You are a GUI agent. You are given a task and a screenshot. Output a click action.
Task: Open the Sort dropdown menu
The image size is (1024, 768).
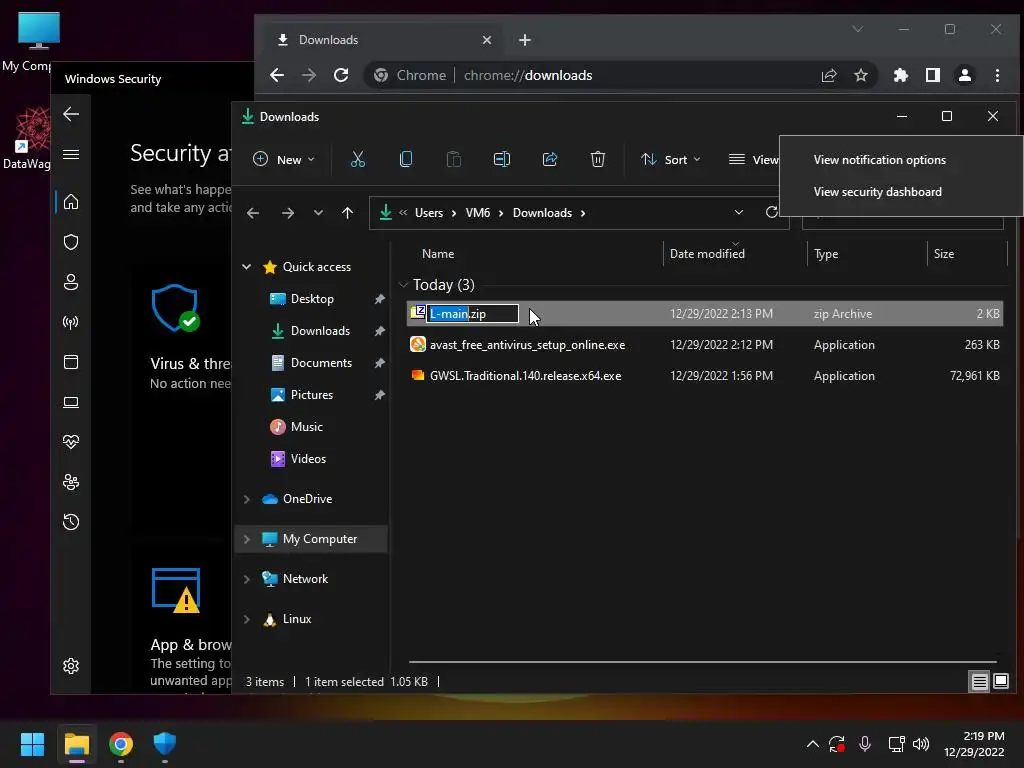coord(670,159)
